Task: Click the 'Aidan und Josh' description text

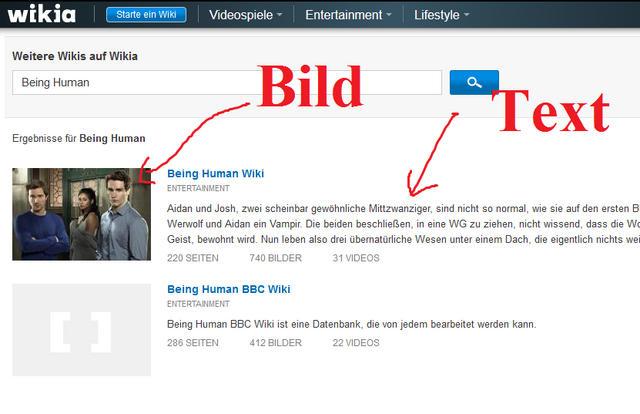Action: [403, 224]
